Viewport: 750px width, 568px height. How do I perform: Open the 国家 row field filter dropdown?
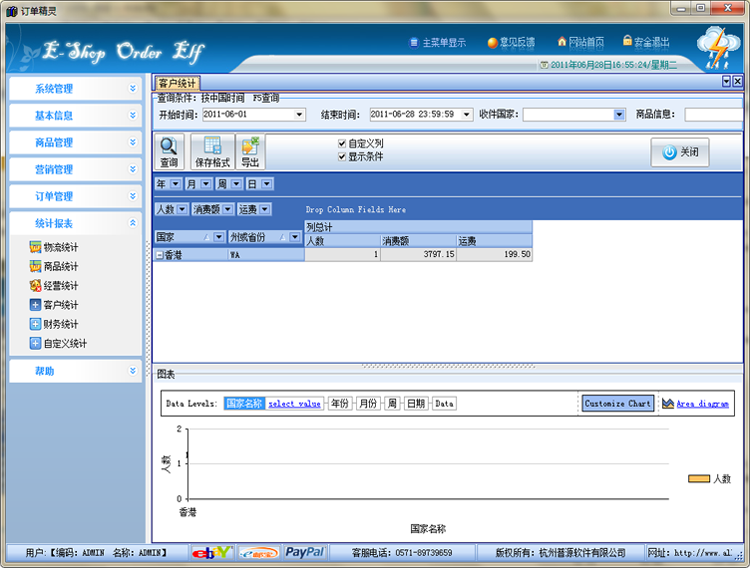pyautogui.click(x=219, y=237)
